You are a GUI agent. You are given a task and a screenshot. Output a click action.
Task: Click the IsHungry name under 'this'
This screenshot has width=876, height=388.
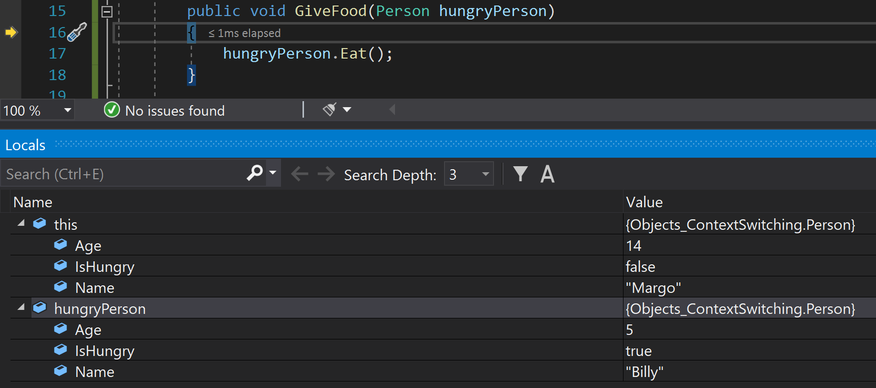coord(104,267)
